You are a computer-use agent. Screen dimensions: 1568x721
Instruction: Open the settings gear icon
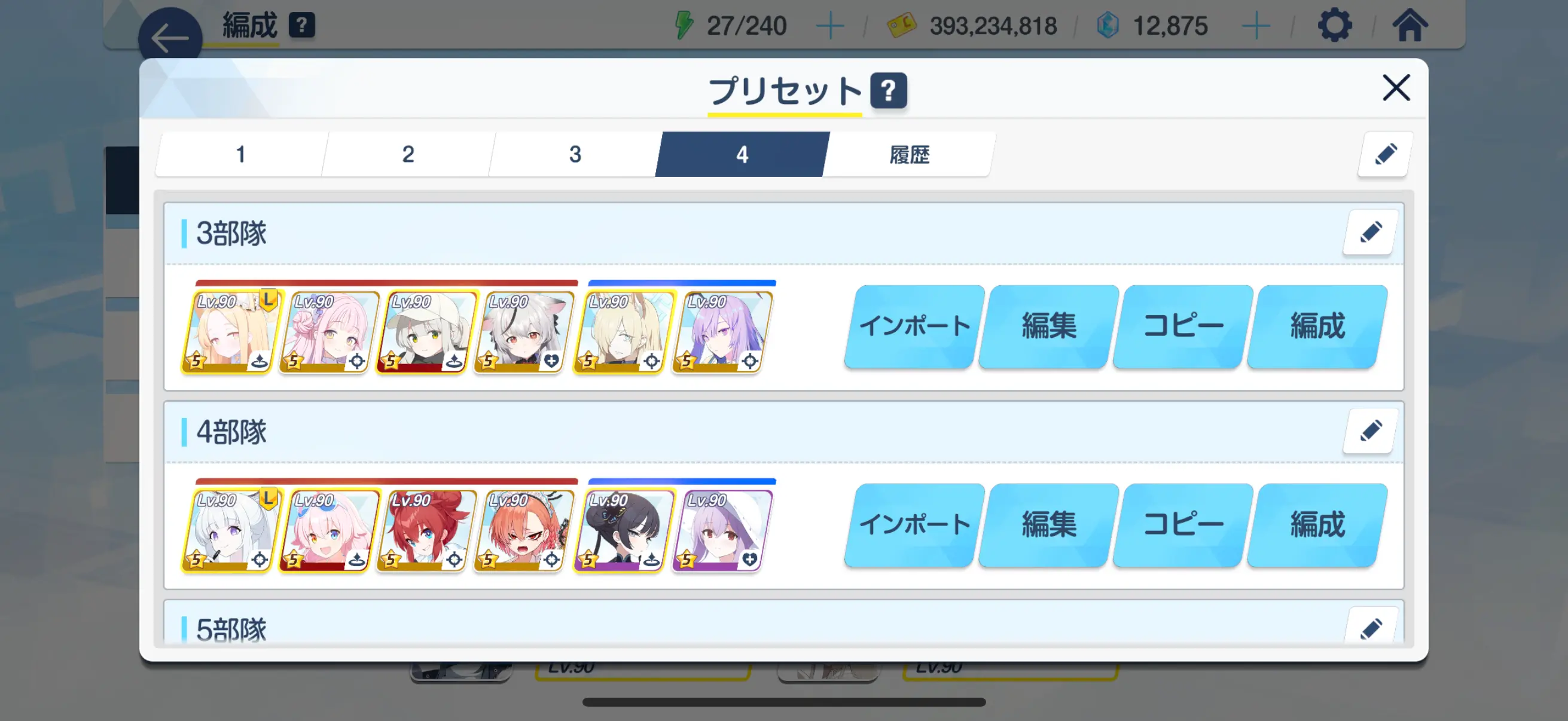pyautogui.click(x=1334, y=26)
